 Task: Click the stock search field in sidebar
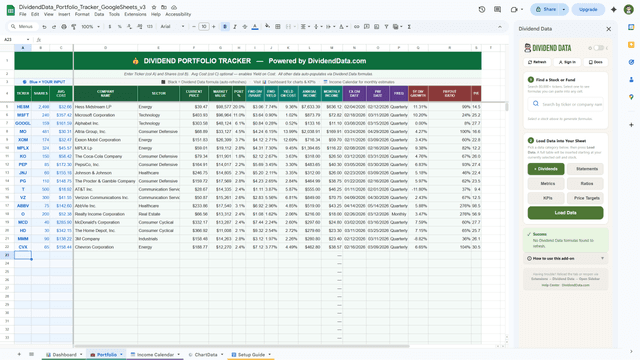click(x=565, y=104)
